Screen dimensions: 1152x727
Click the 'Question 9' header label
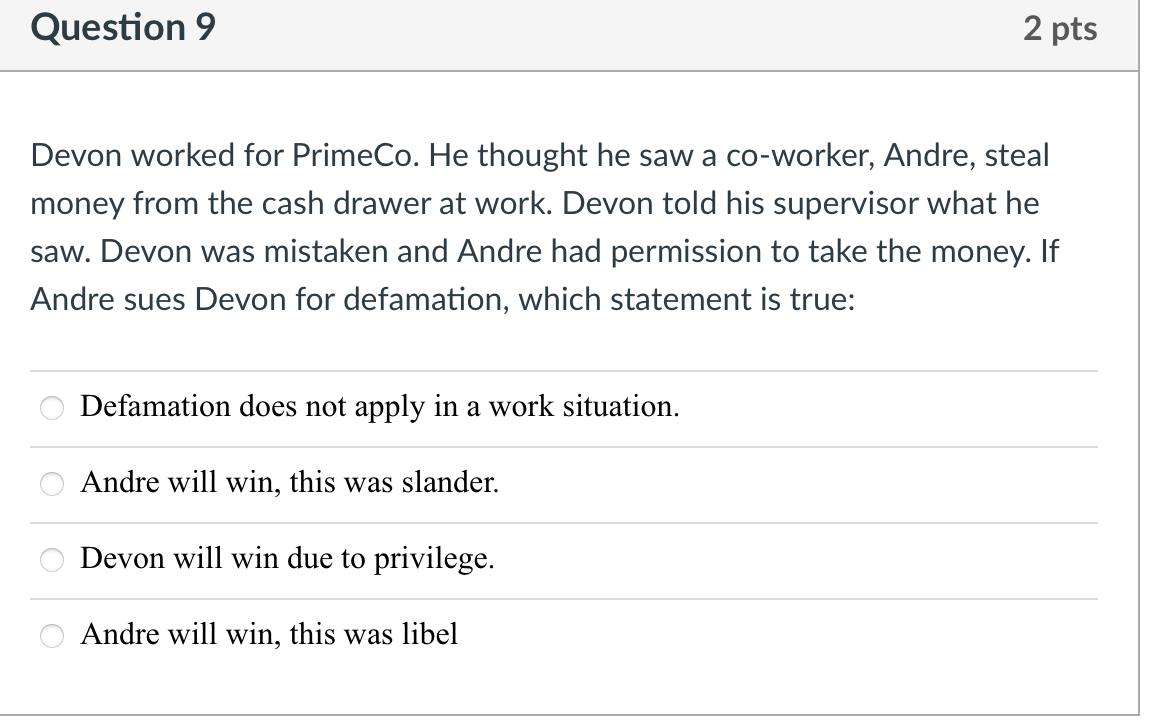click(x=121, y=27)
